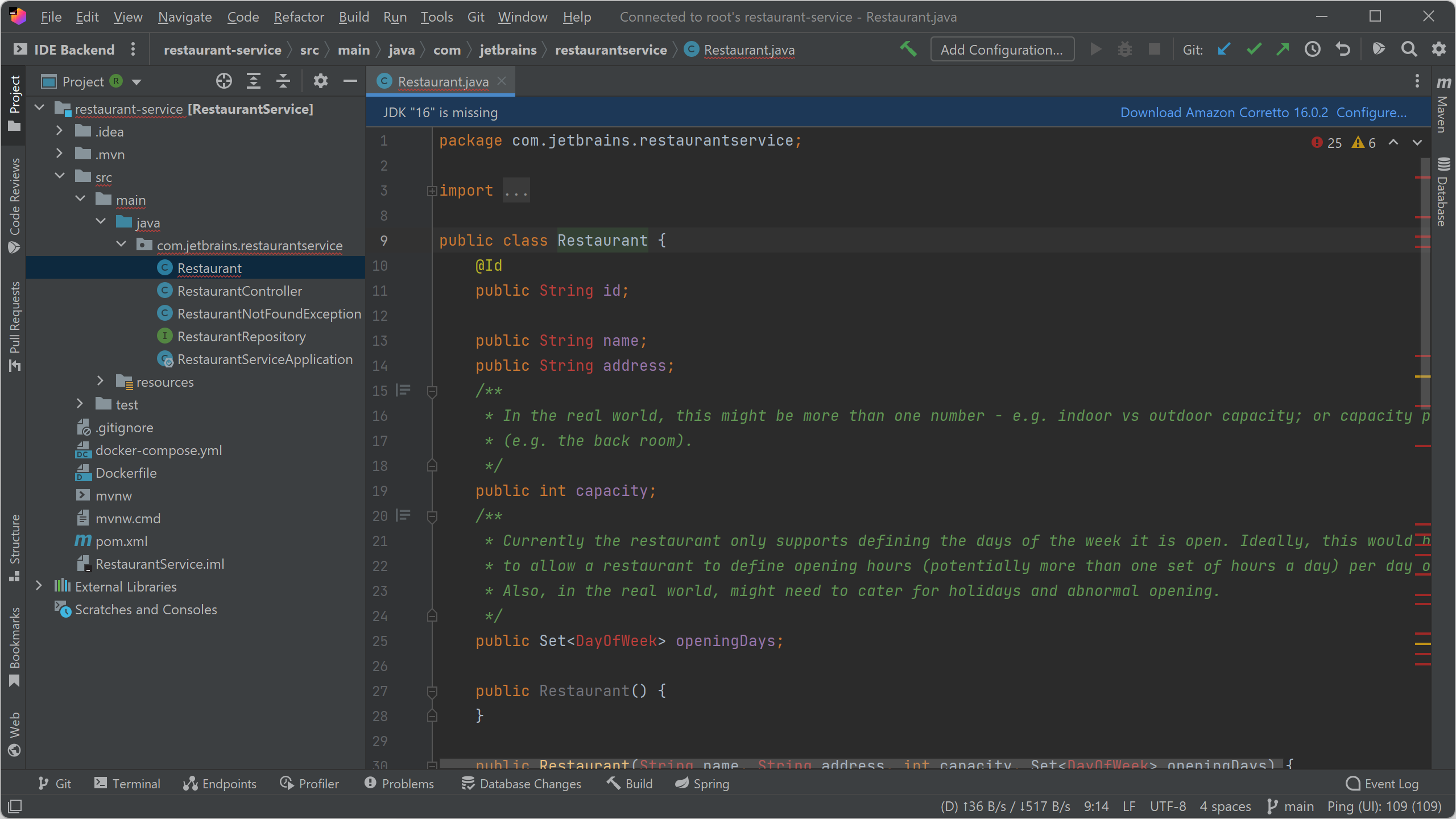Viewport: 1456px width, 819px height.
Task: Collapse the Javadoc comment at line 15
Action: [x=432, y=391]
